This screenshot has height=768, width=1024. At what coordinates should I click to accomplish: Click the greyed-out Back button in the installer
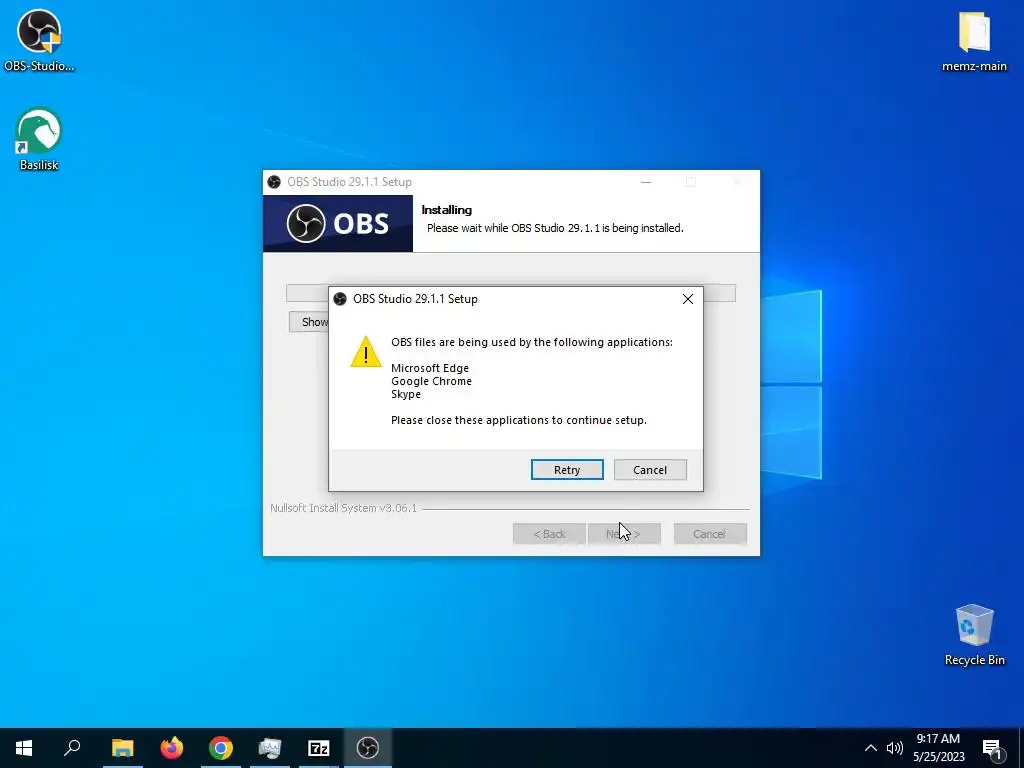pyautogui.click(x=549, y=534)
